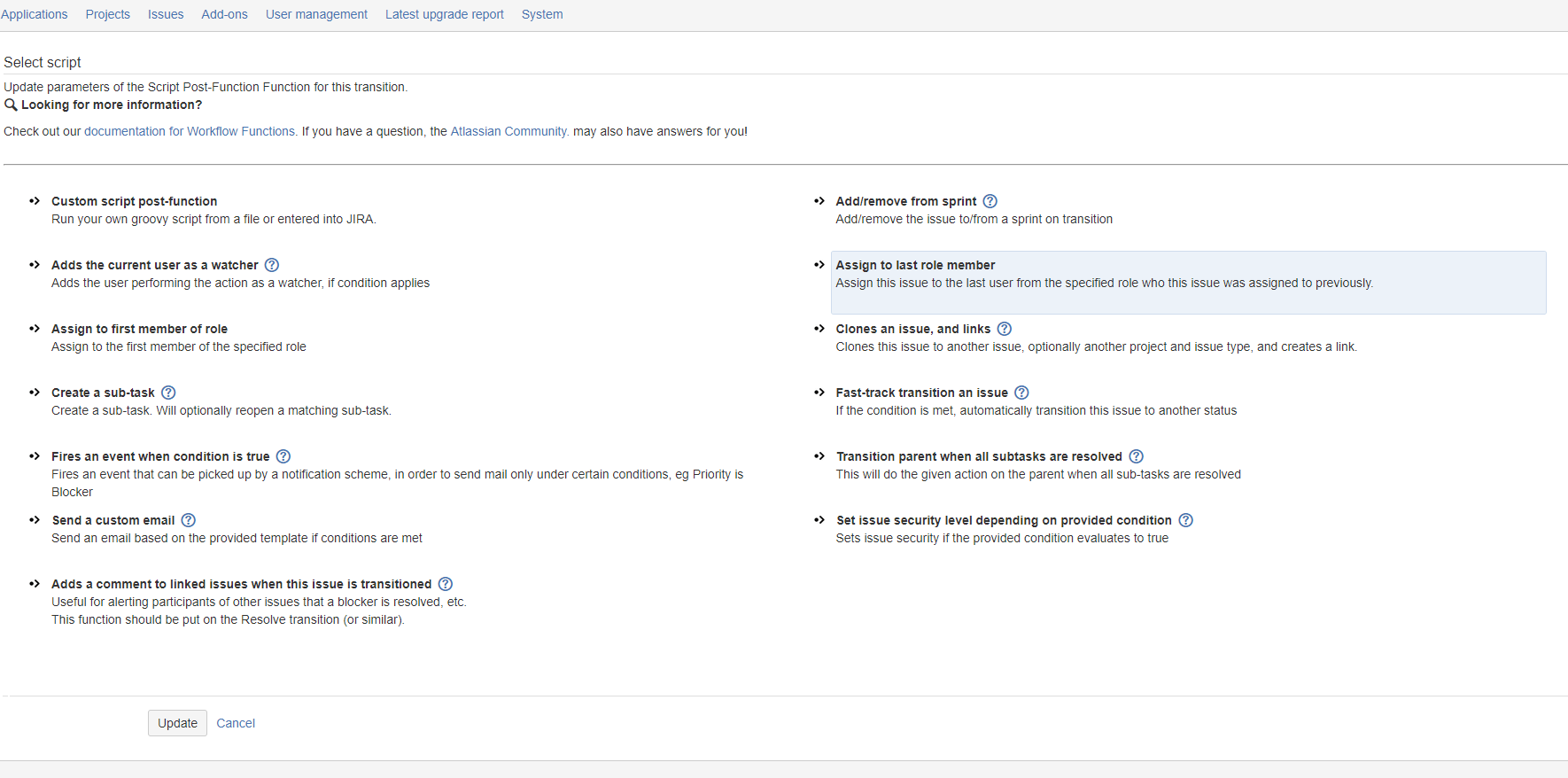Click the Update button

177,723
